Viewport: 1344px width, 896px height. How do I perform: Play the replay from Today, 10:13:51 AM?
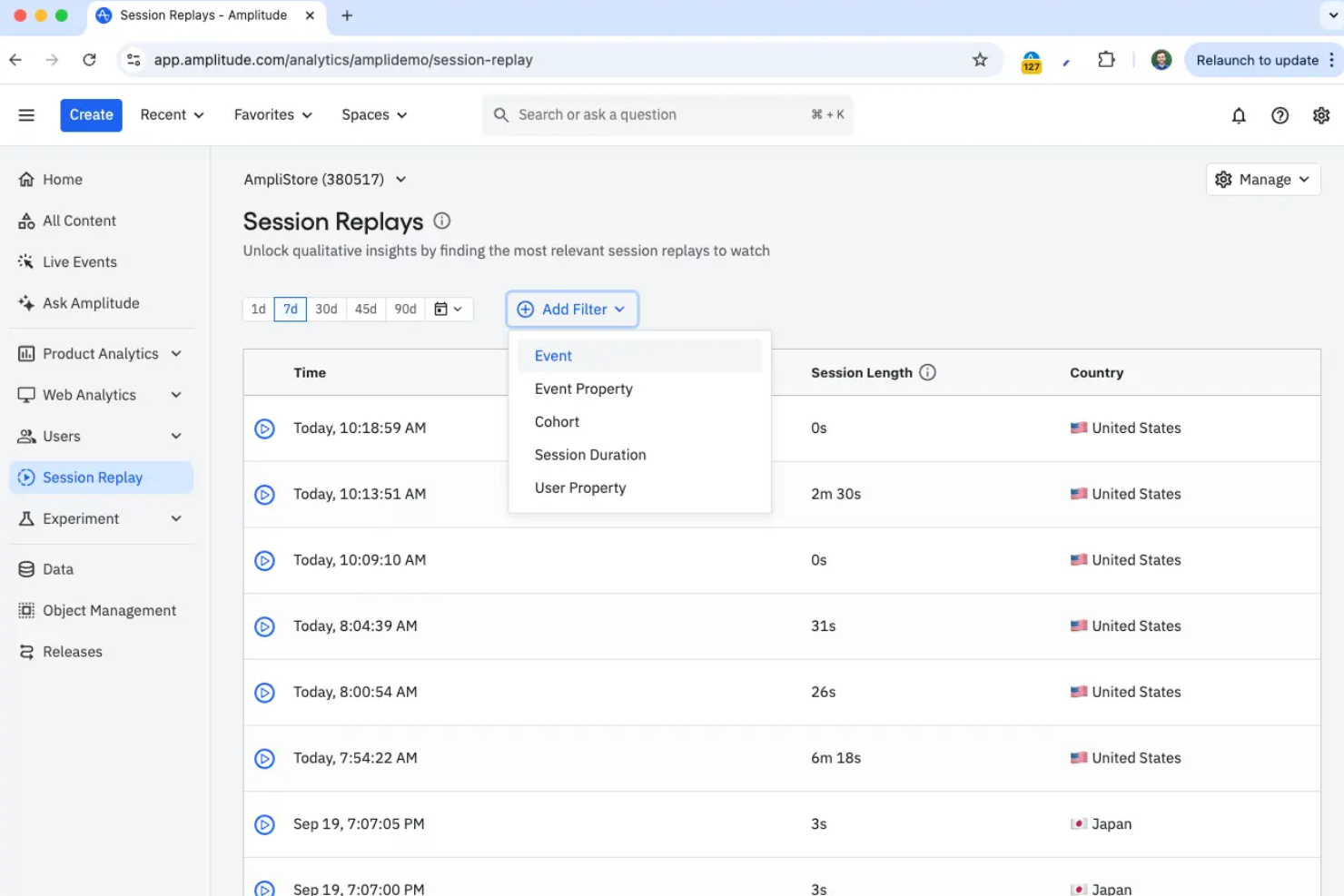tap(264, 495)
